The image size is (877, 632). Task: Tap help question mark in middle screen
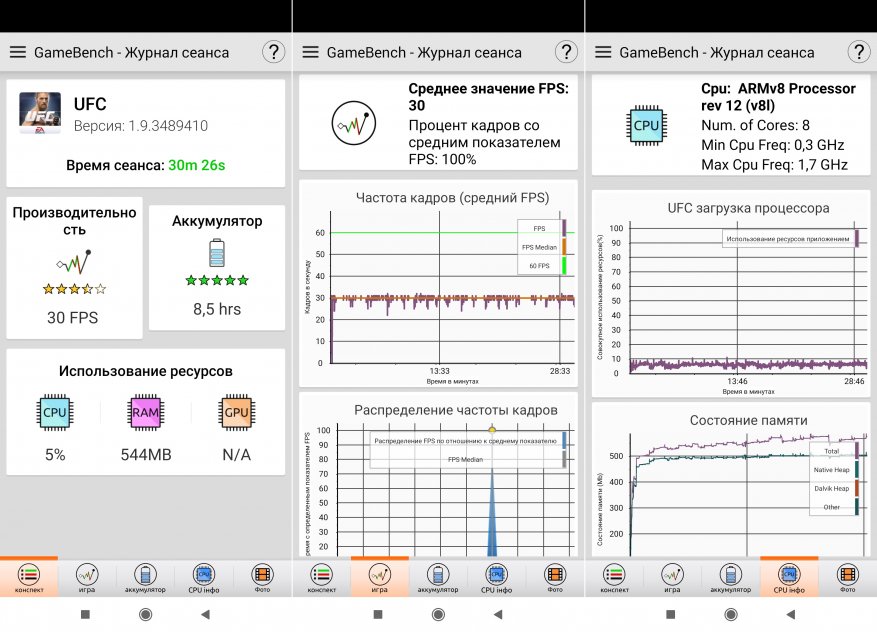(566, 51)
